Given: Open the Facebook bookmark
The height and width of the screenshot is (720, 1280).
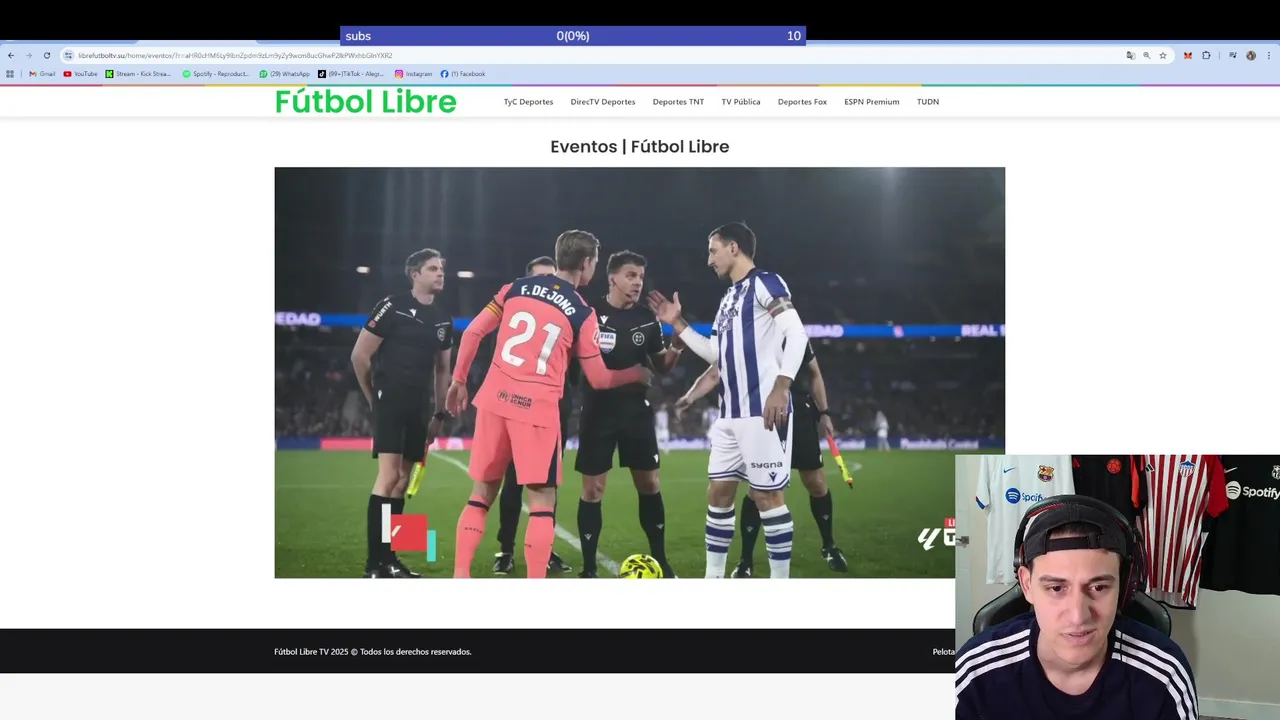Looking at the screenshot, I should point(463,74).
